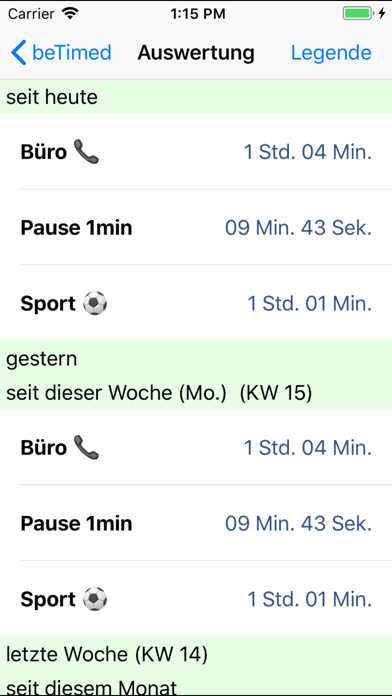Tap the Wi-Fi status icon

70,14
